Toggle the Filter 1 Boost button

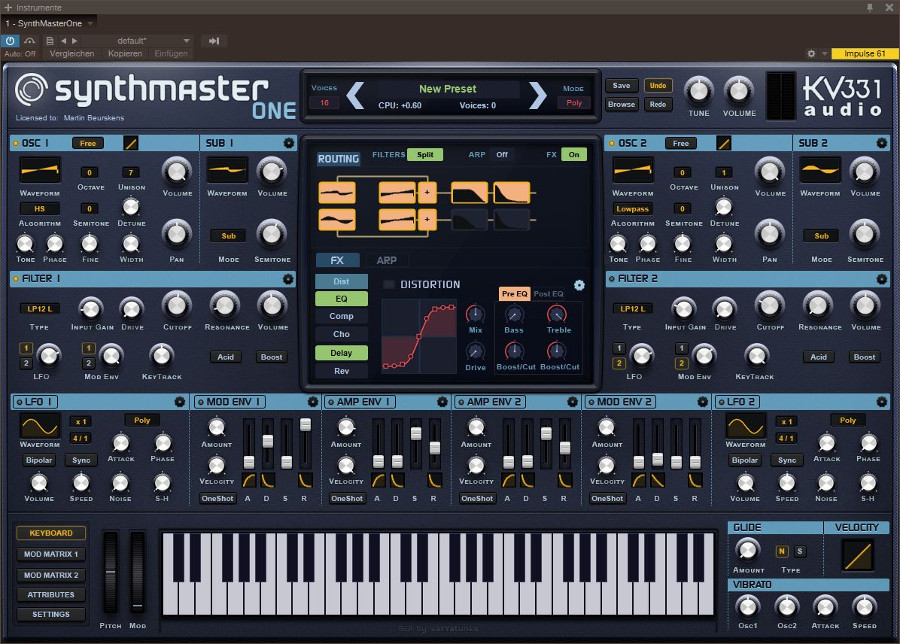(271, 357)
